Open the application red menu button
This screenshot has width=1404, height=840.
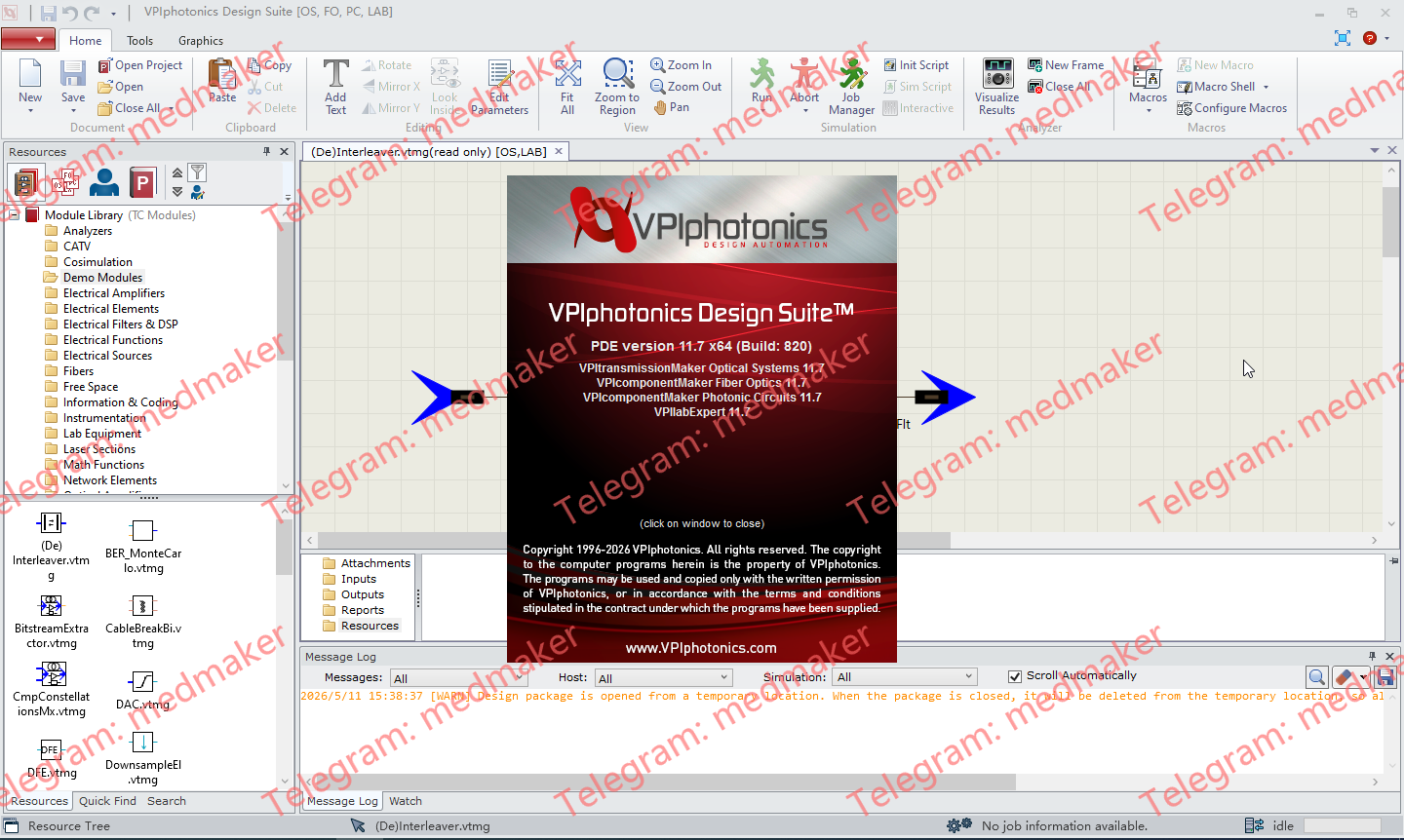[x=28, y=39]
